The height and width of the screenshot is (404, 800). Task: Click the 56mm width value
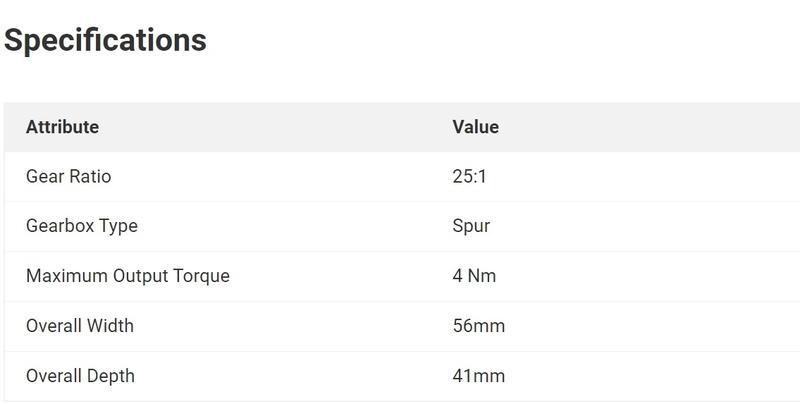tap(478, 326)
